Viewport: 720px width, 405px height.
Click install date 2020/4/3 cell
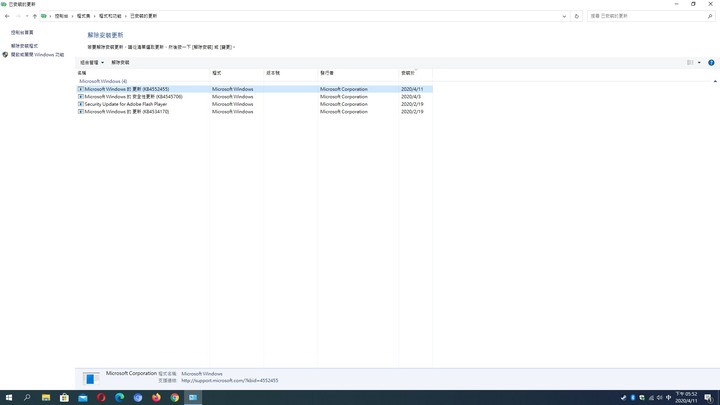click(x=411, y=97)
